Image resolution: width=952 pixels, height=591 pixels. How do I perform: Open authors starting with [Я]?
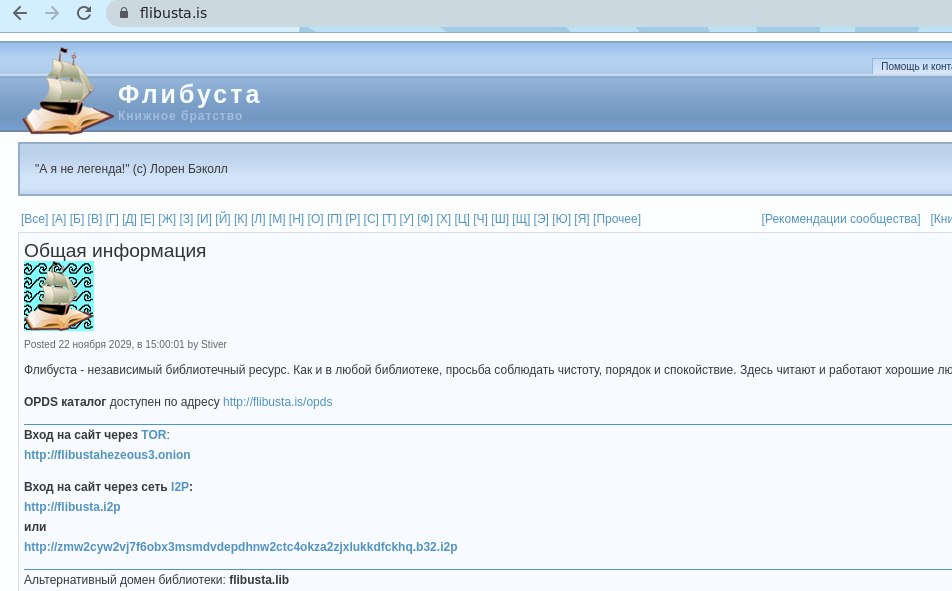pos(582,219)
